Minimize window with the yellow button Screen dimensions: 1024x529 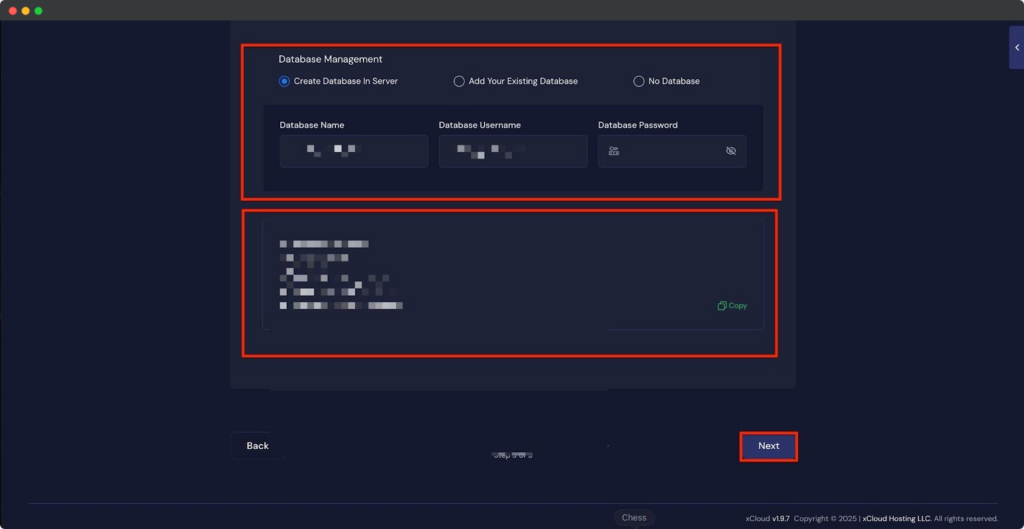point(25,10)
